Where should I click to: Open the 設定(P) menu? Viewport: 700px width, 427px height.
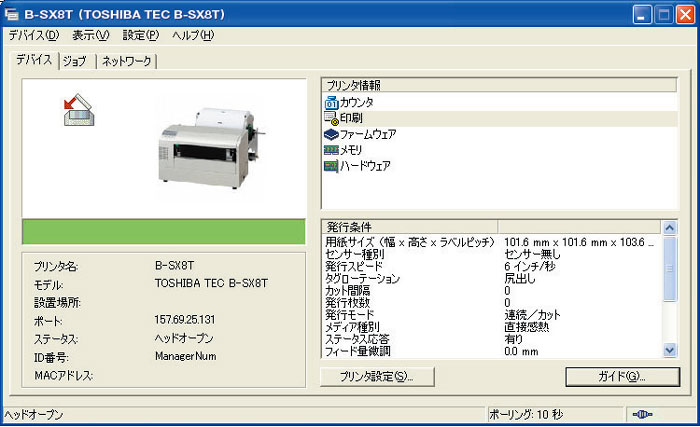click(140, 36)
